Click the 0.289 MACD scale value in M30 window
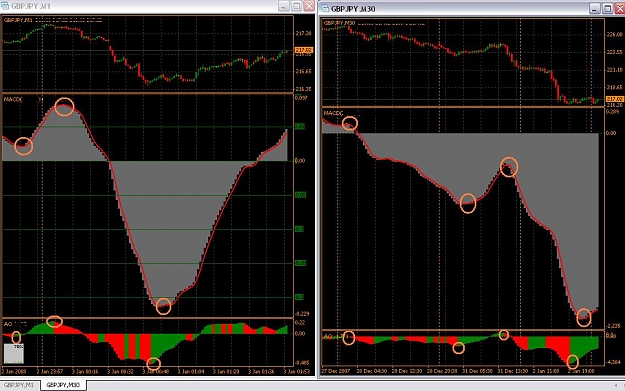 tap(611, 112)
